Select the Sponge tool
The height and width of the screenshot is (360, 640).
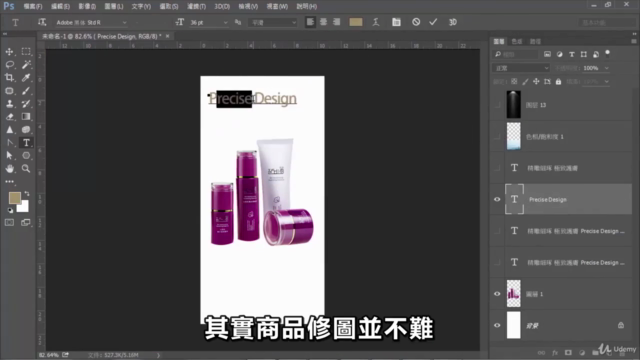point(26,130)
